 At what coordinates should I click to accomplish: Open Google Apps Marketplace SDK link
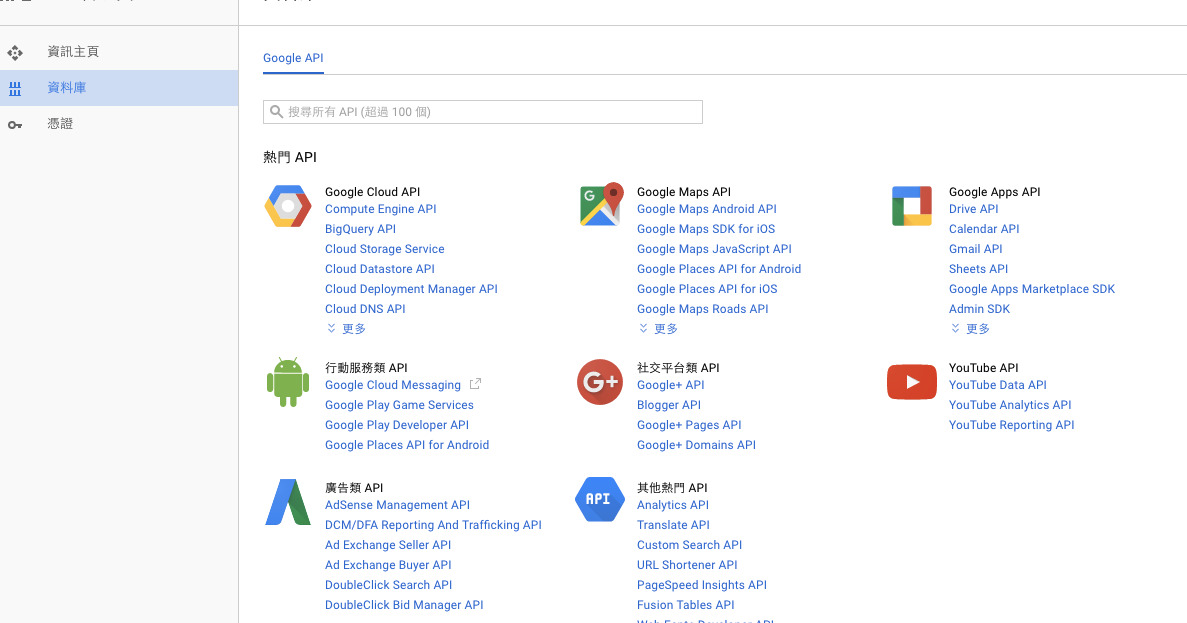click(1032, 289)
